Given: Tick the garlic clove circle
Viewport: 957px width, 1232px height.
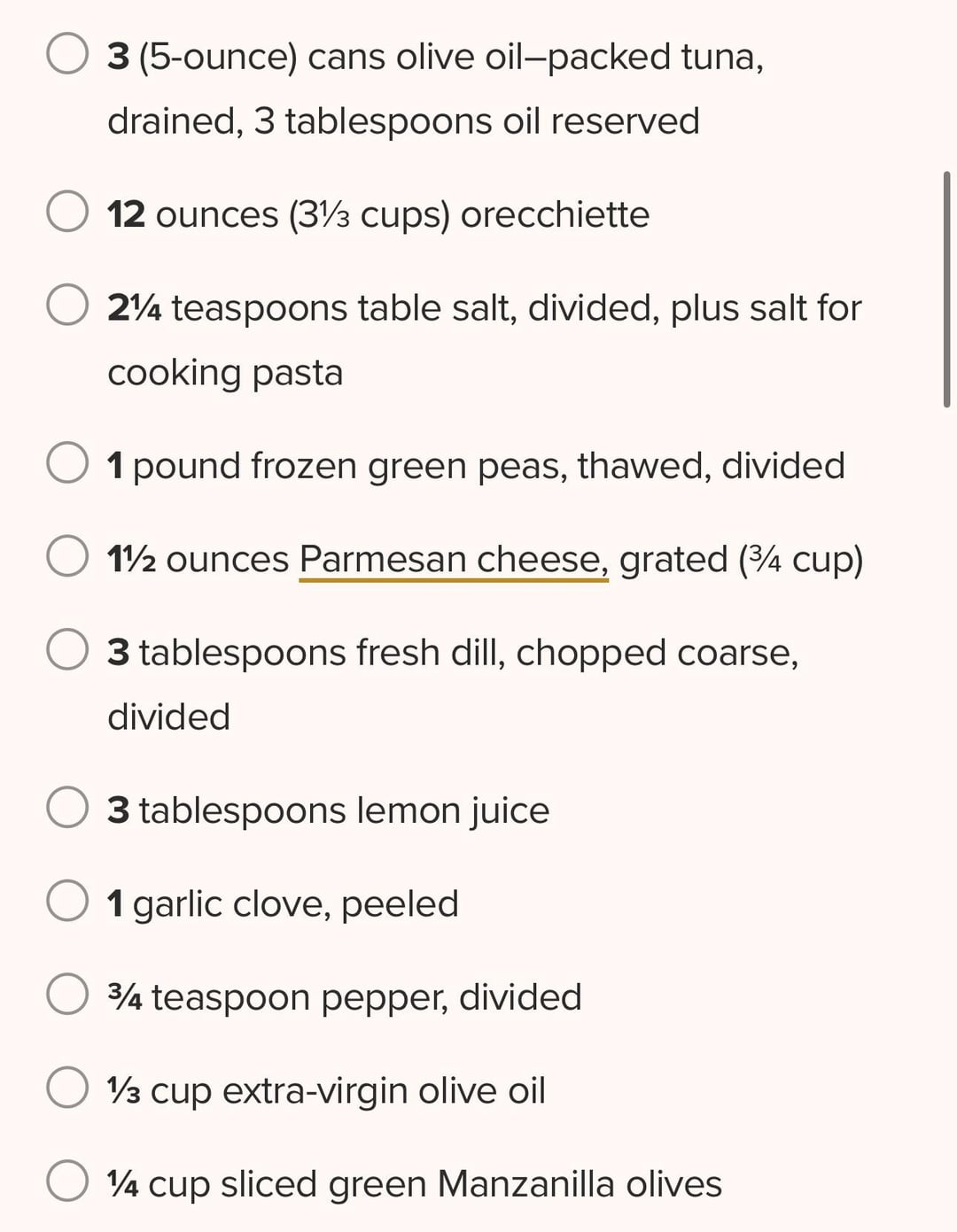Looking at the screenshot, I should click(67, 902).
